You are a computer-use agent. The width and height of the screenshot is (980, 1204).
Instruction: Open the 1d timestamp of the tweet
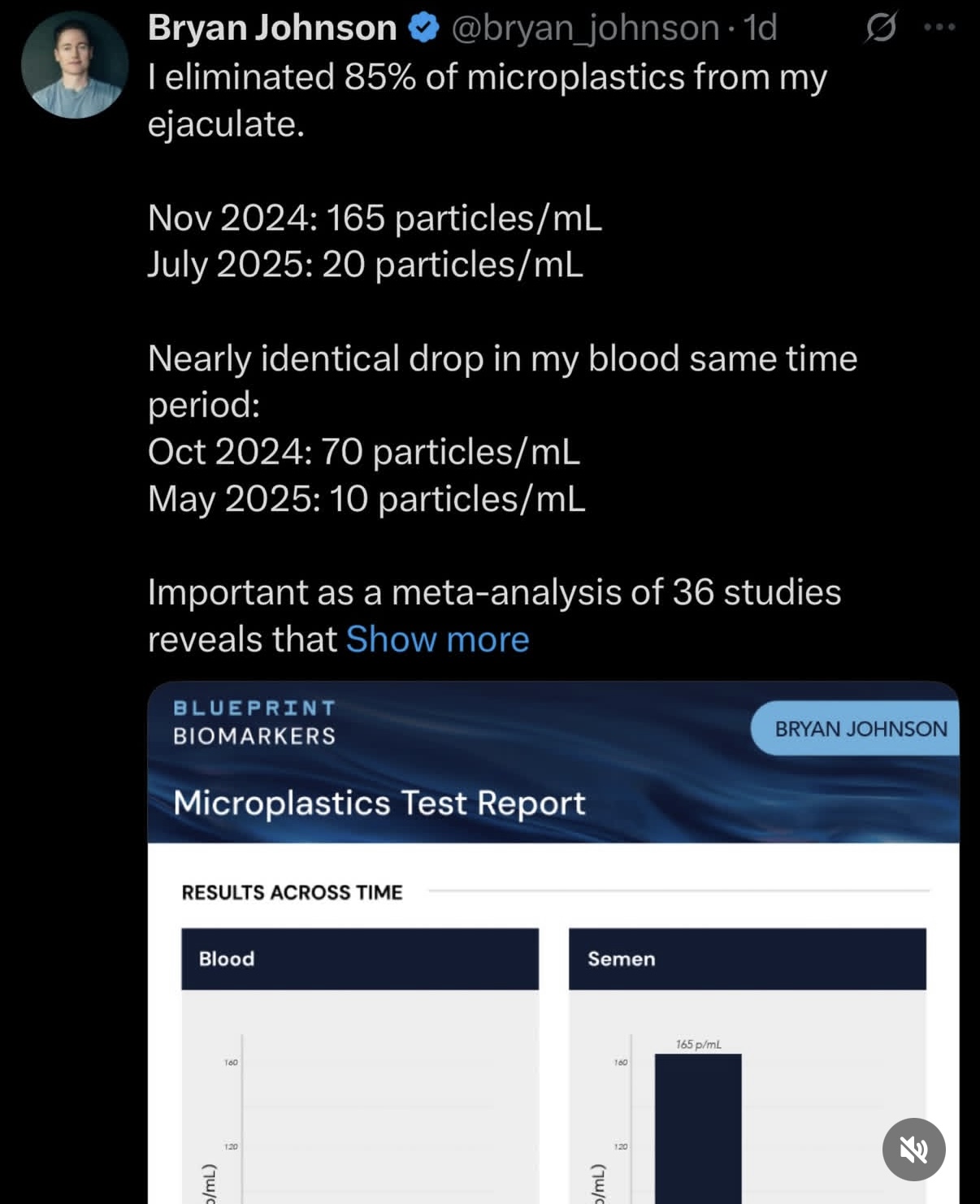click(x=761, y=28)
